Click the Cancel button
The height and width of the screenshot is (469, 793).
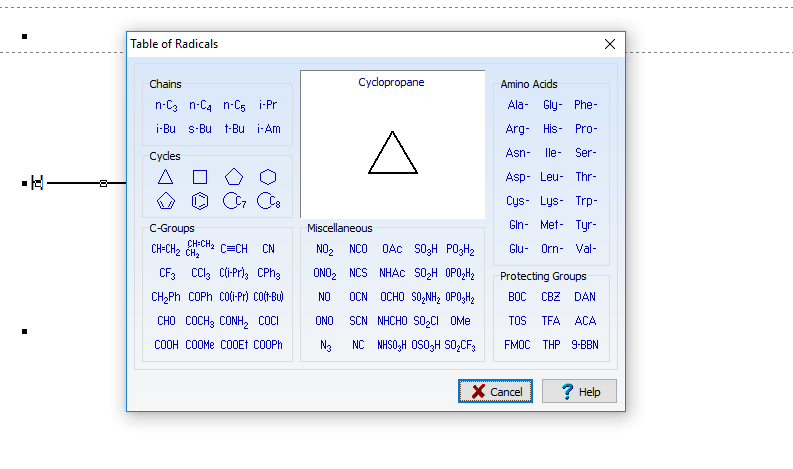pyautogui.click(x=496, y=391)
